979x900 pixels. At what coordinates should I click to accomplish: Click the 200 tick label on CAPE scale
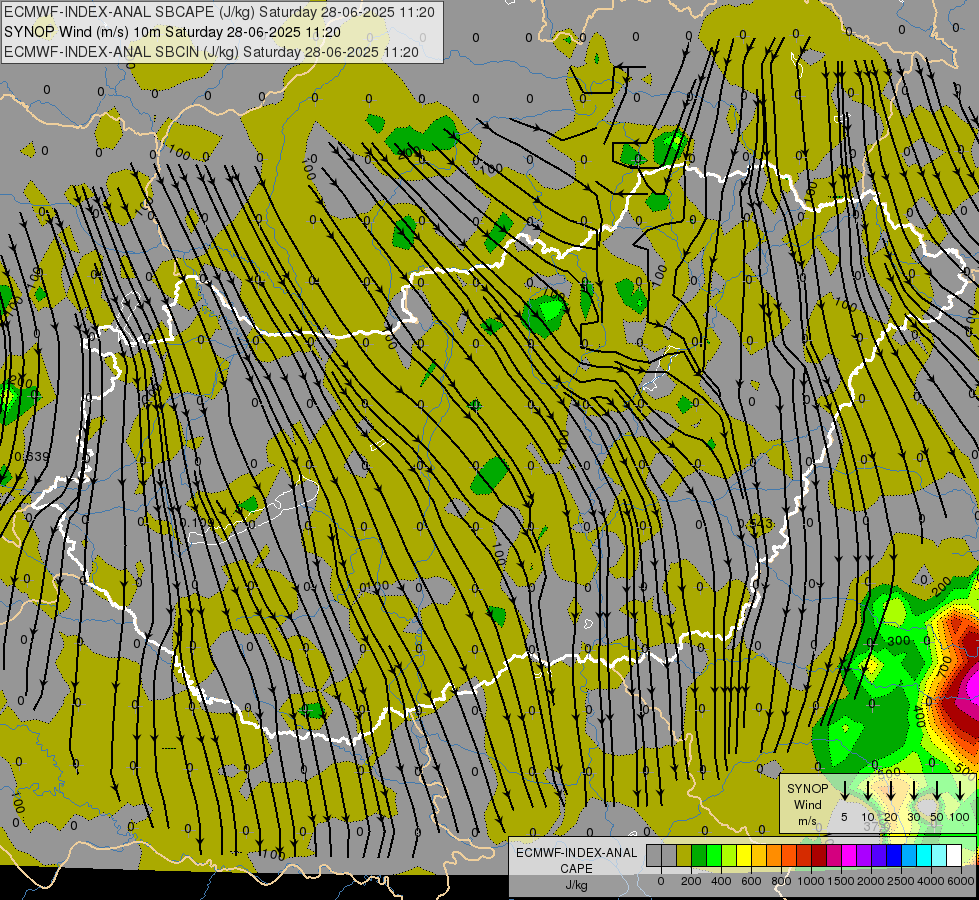691,881
